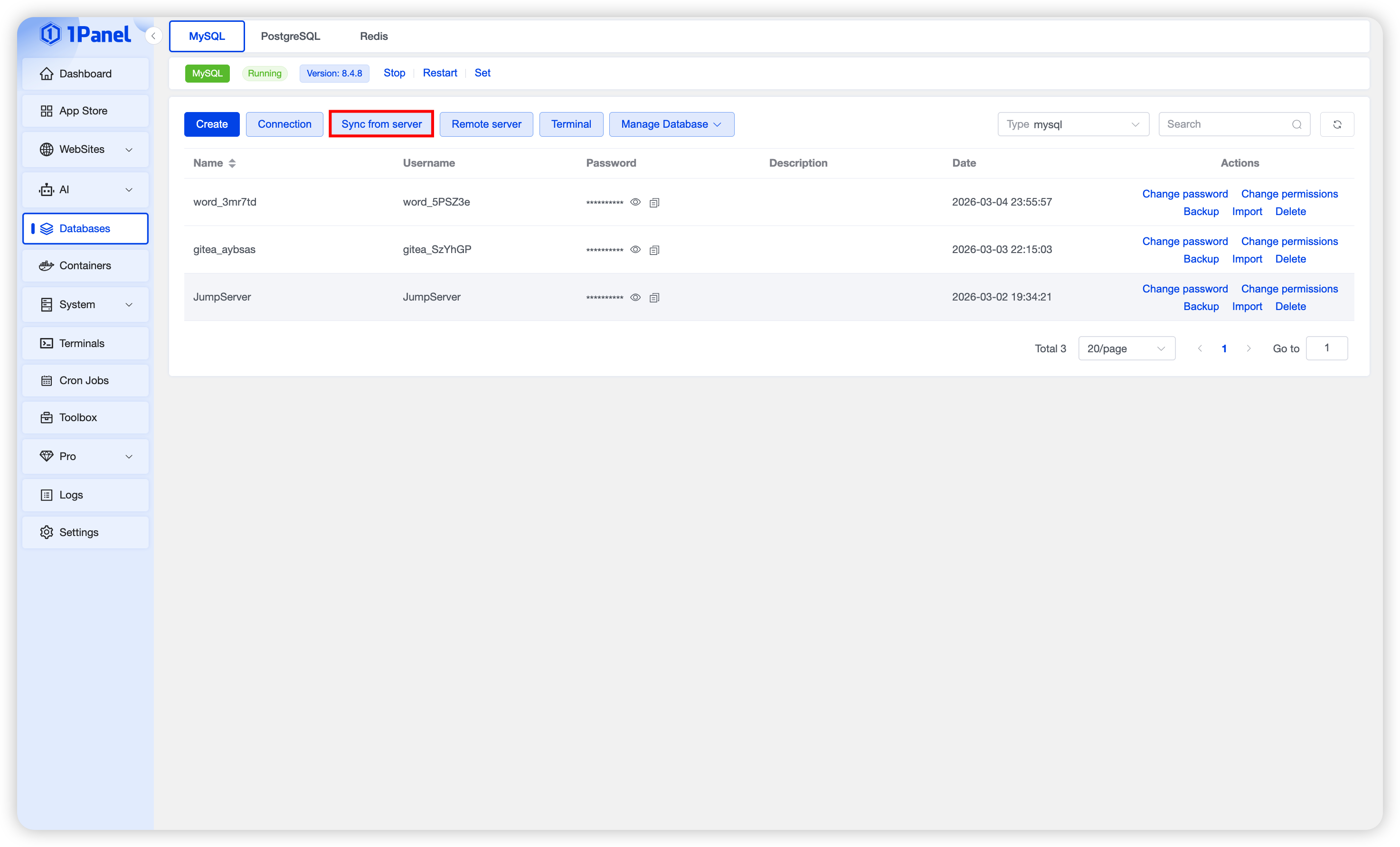Viewport: 1400px width, 847px height.
Task: Focus the Go to page input
Action: click(x=1326, y=348)
